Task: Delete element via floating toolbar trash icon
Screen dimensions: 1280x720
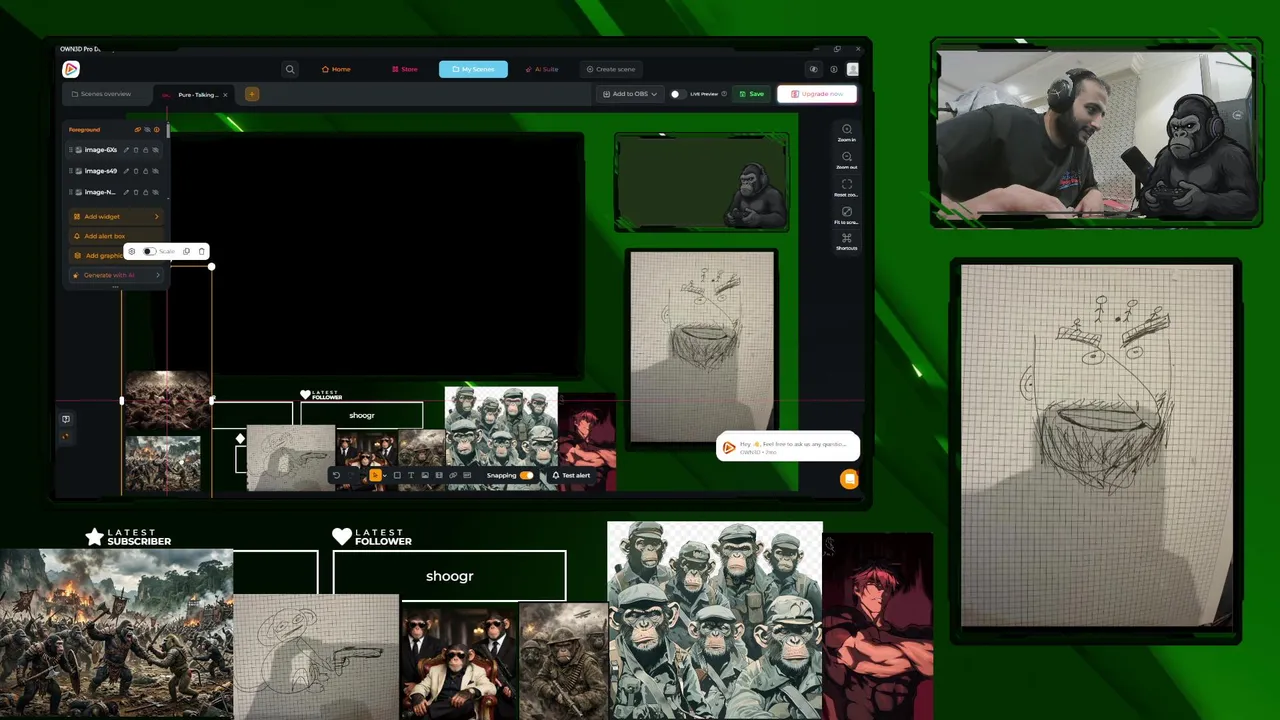Action: click(201, 251)
